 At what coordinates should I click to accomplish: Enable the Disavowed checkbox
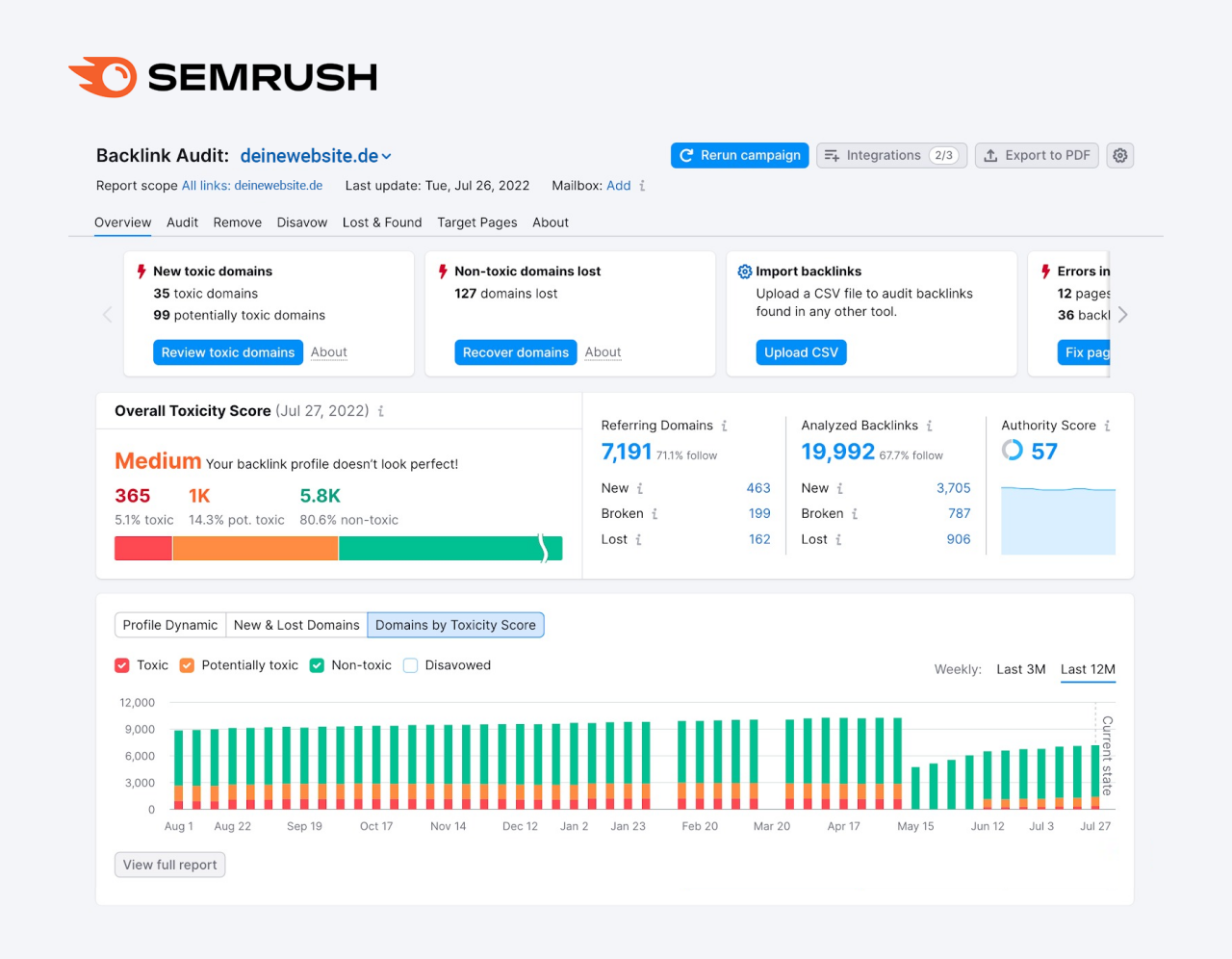[411, 665]
